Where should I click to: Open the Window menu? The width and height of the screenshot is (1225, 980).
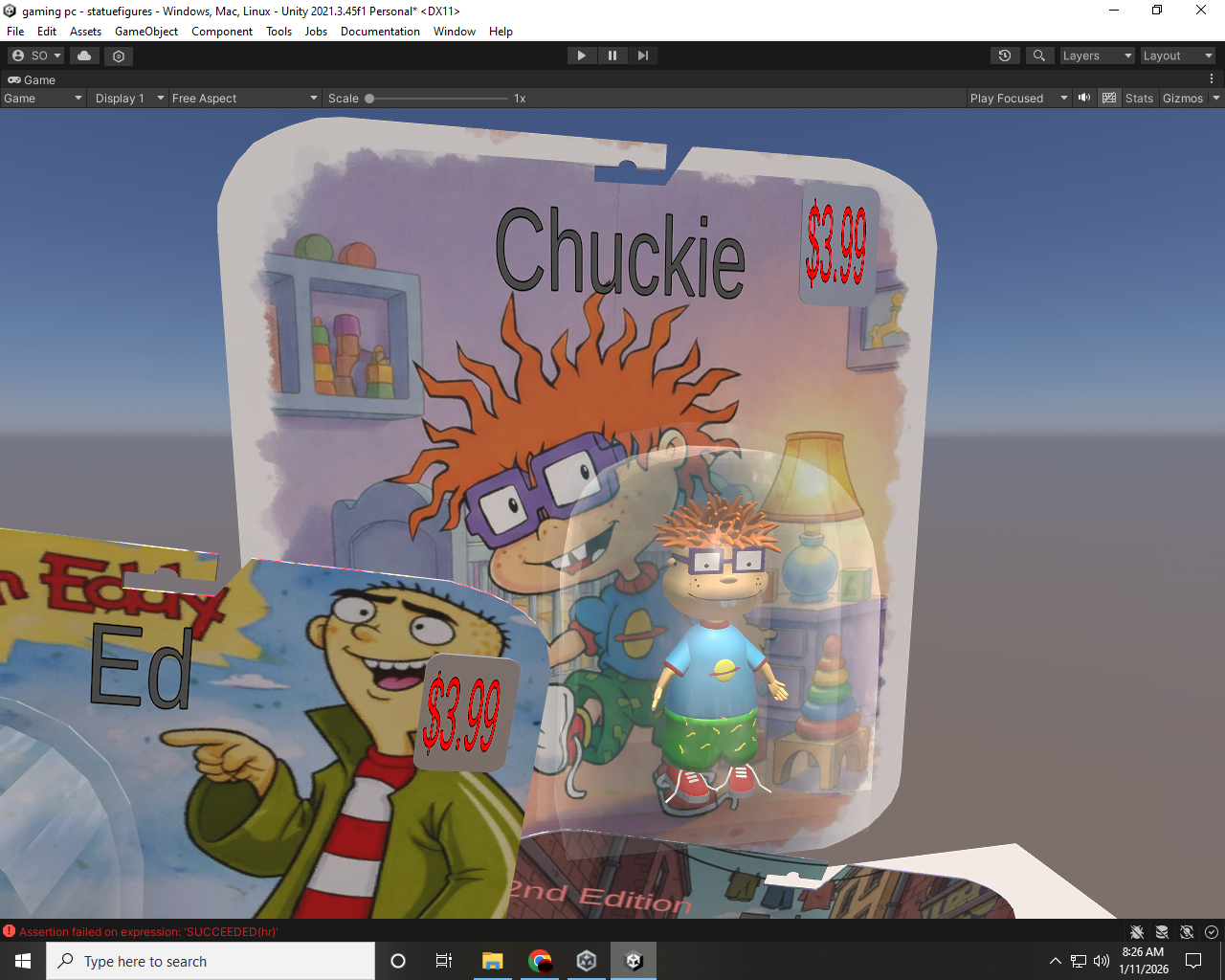(455, 31)
